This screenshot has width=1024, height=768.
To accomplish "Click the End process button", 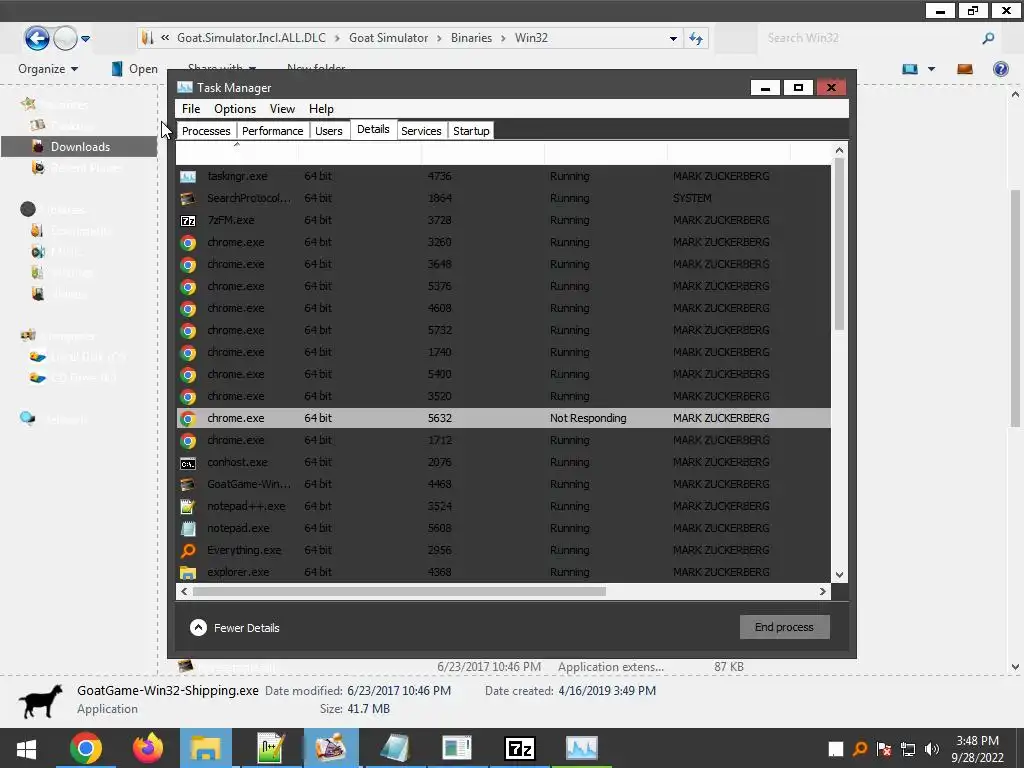I will tap(784, 627).
